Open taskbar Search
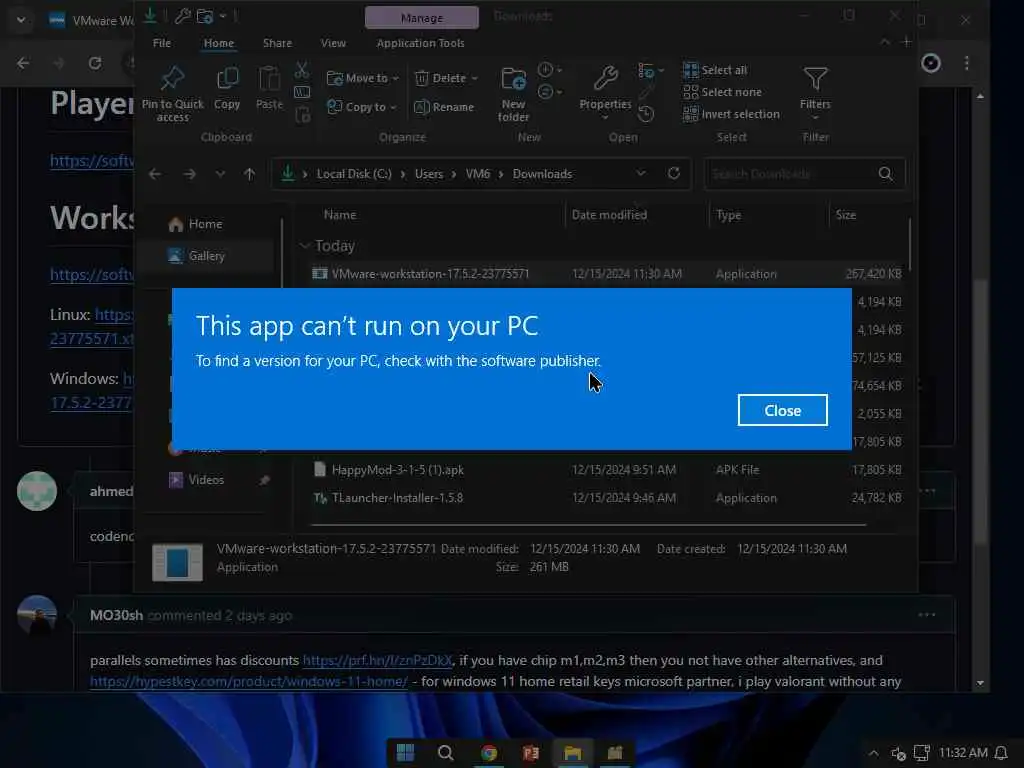 (445, 753)
